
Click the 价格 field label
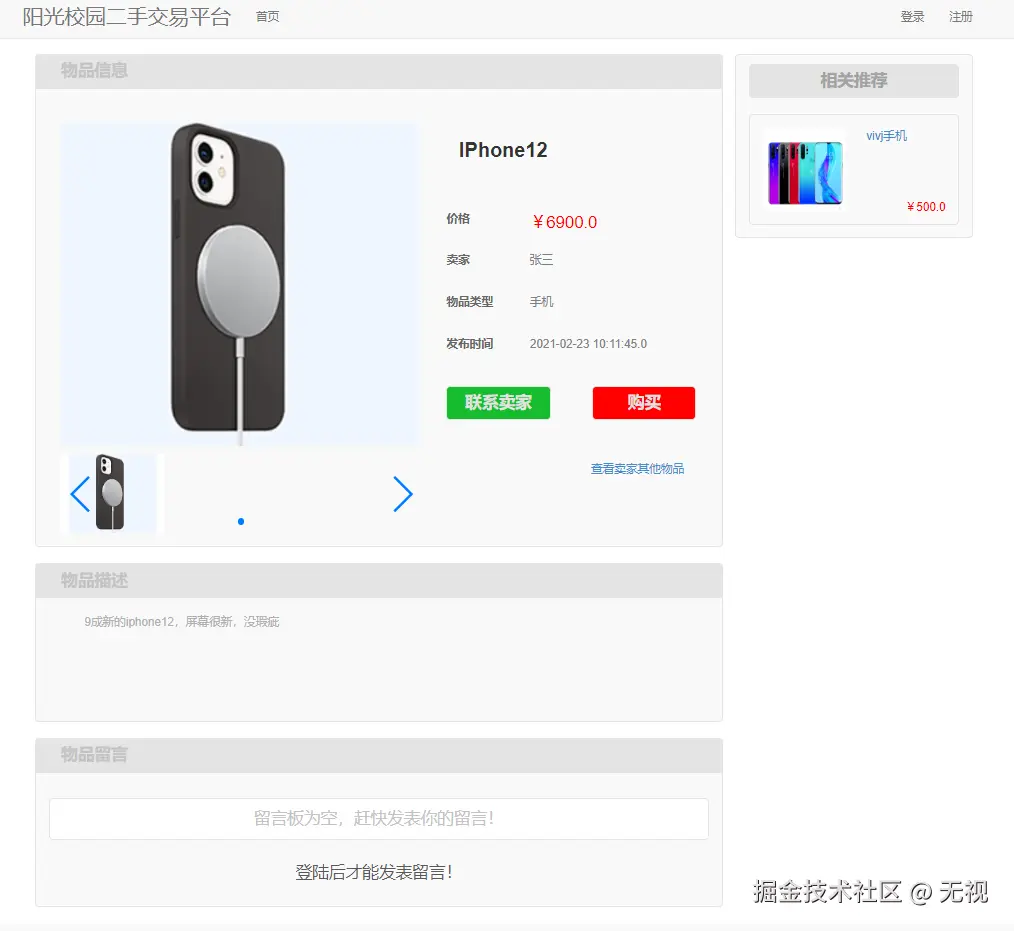click(458, 219)
